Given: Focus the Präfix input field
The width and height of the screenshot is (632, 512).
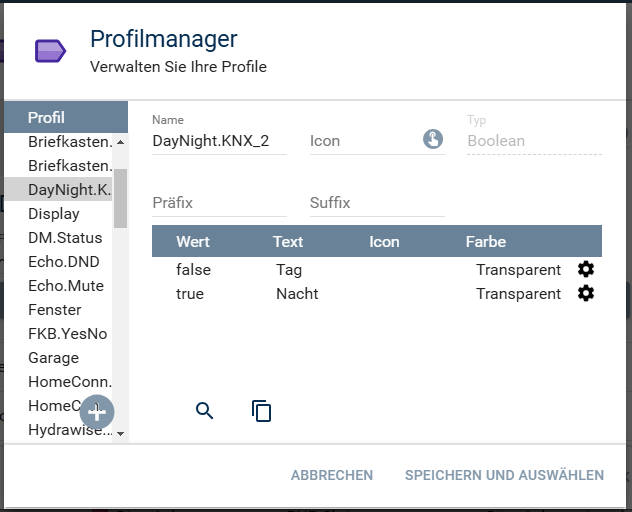Looking at the screenshot, I should coord(219,203).
